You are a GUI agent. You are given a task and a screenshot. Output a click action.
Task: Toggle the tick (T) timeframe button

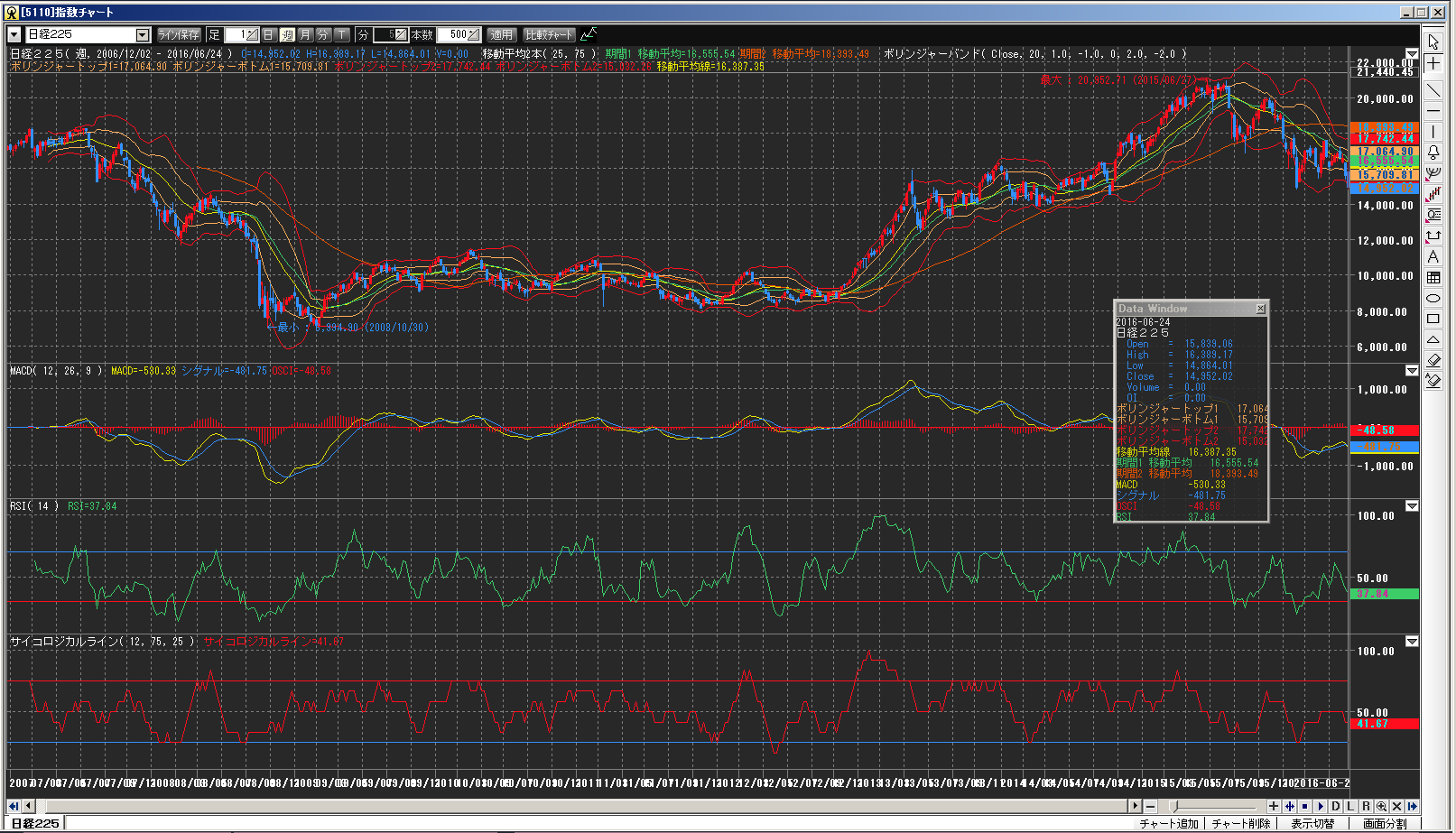[342, 34]
